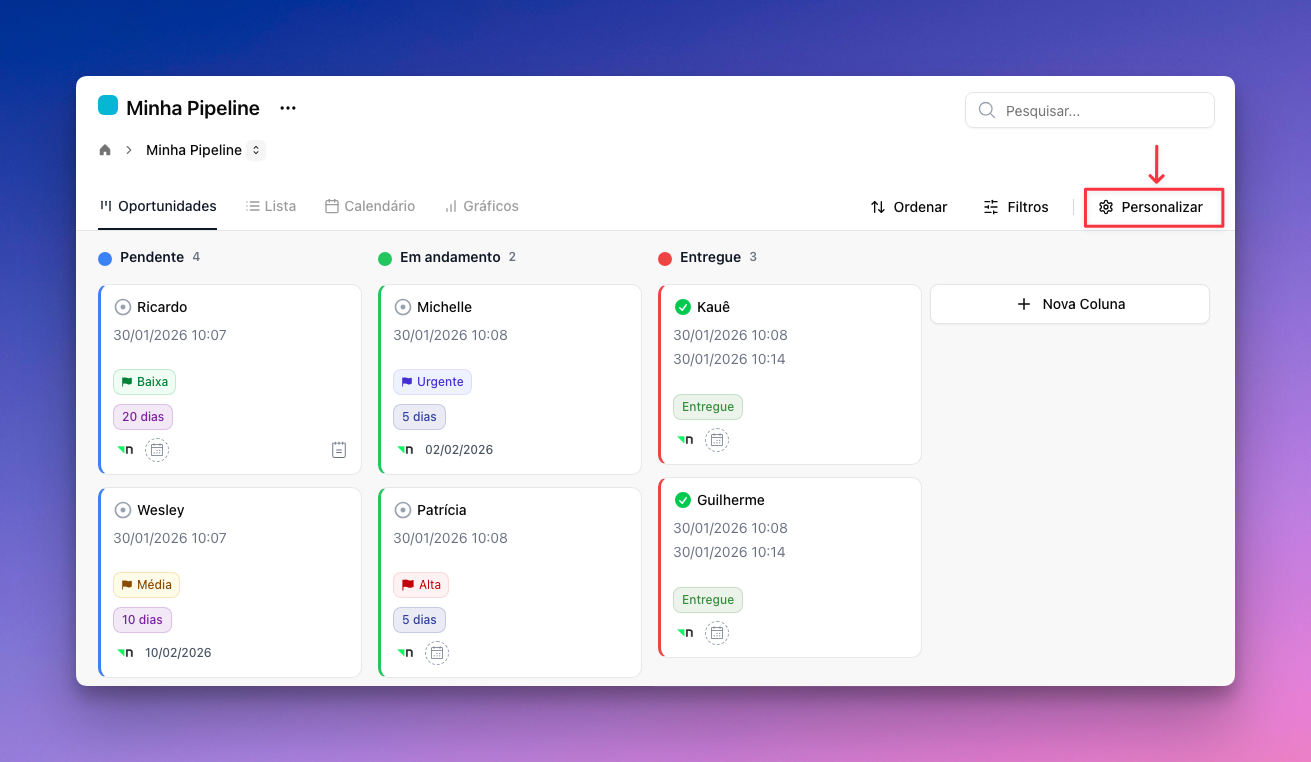The height and width of the screenshot is (762, 1311).
Task: Open the three-dots menu beside Minha Pipeline title
Action: [x=288, y=108]
